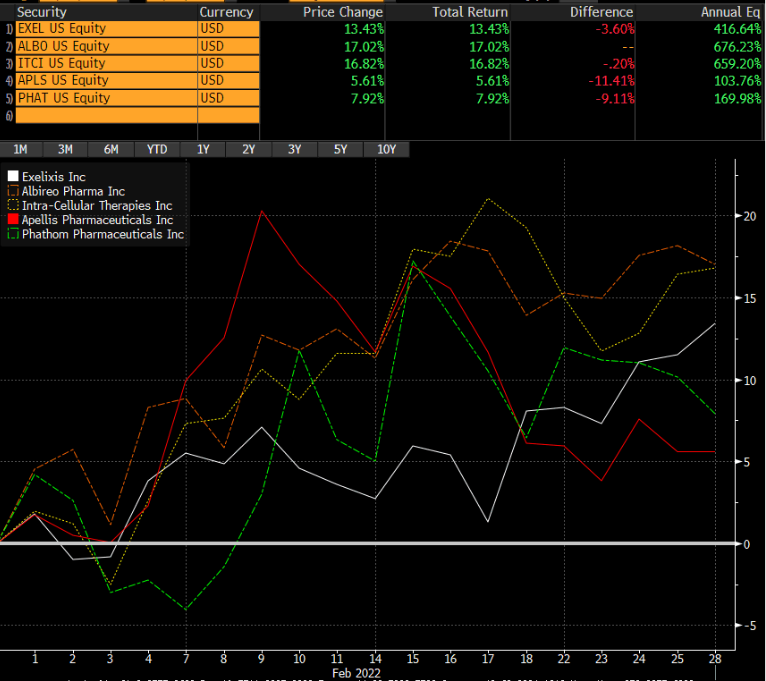Click the -.20% difference value
Screen dimensions: 766x681
click(618, 64)
